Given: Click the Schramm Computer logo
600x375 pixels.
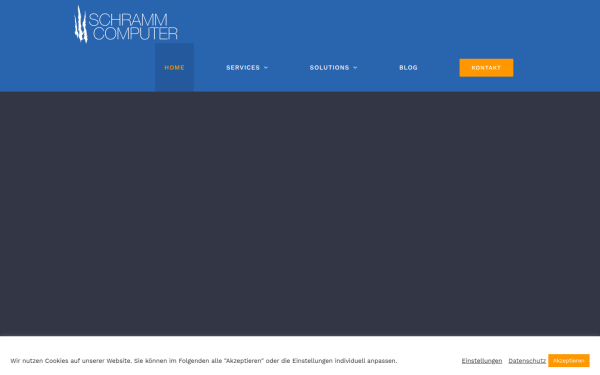Looking at the screenshot, I should [126, 24].
